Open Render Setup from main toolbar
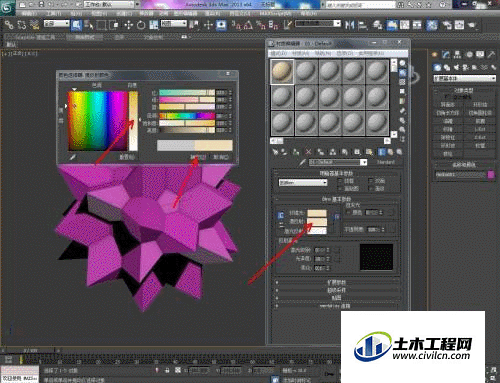The height and width of the screenshot is (383, 500). click(x=447, y=25)
